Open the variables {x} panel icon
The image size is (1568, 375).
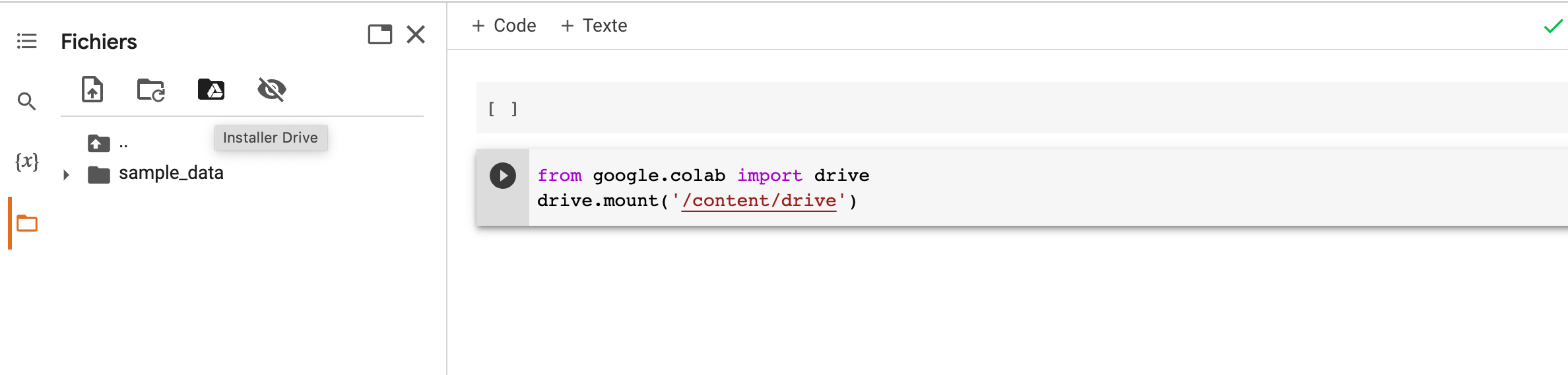27,161
